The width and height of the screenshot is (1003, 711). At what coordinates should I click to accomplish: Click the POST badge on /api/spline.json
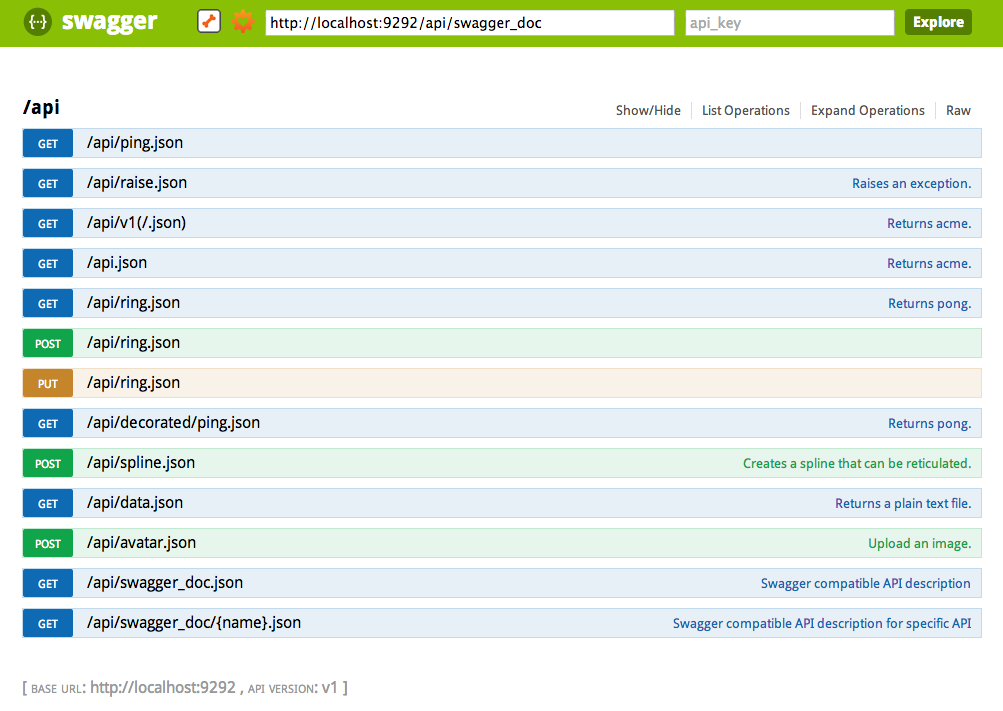[46, 463]
